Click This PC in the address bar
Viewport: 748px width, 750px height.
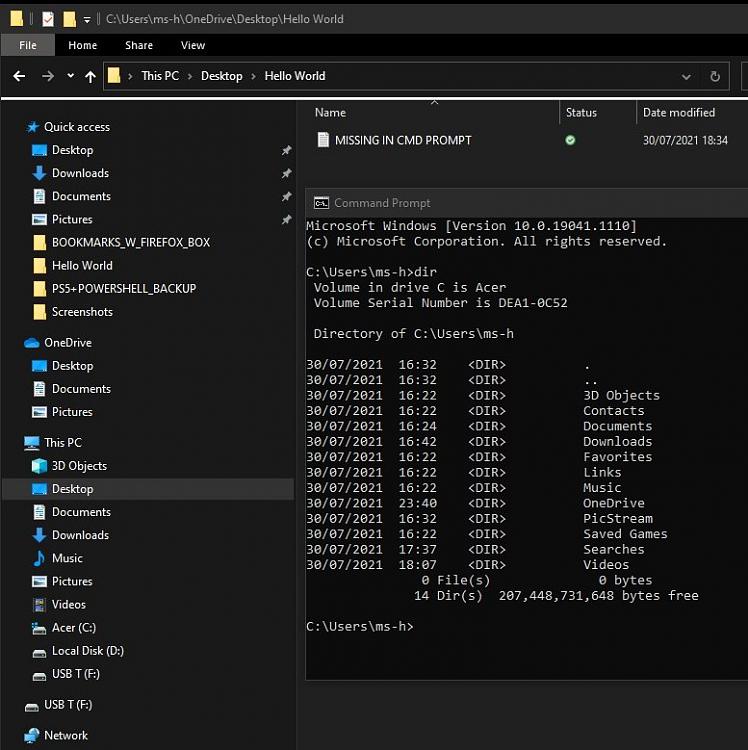click(160, 76)
